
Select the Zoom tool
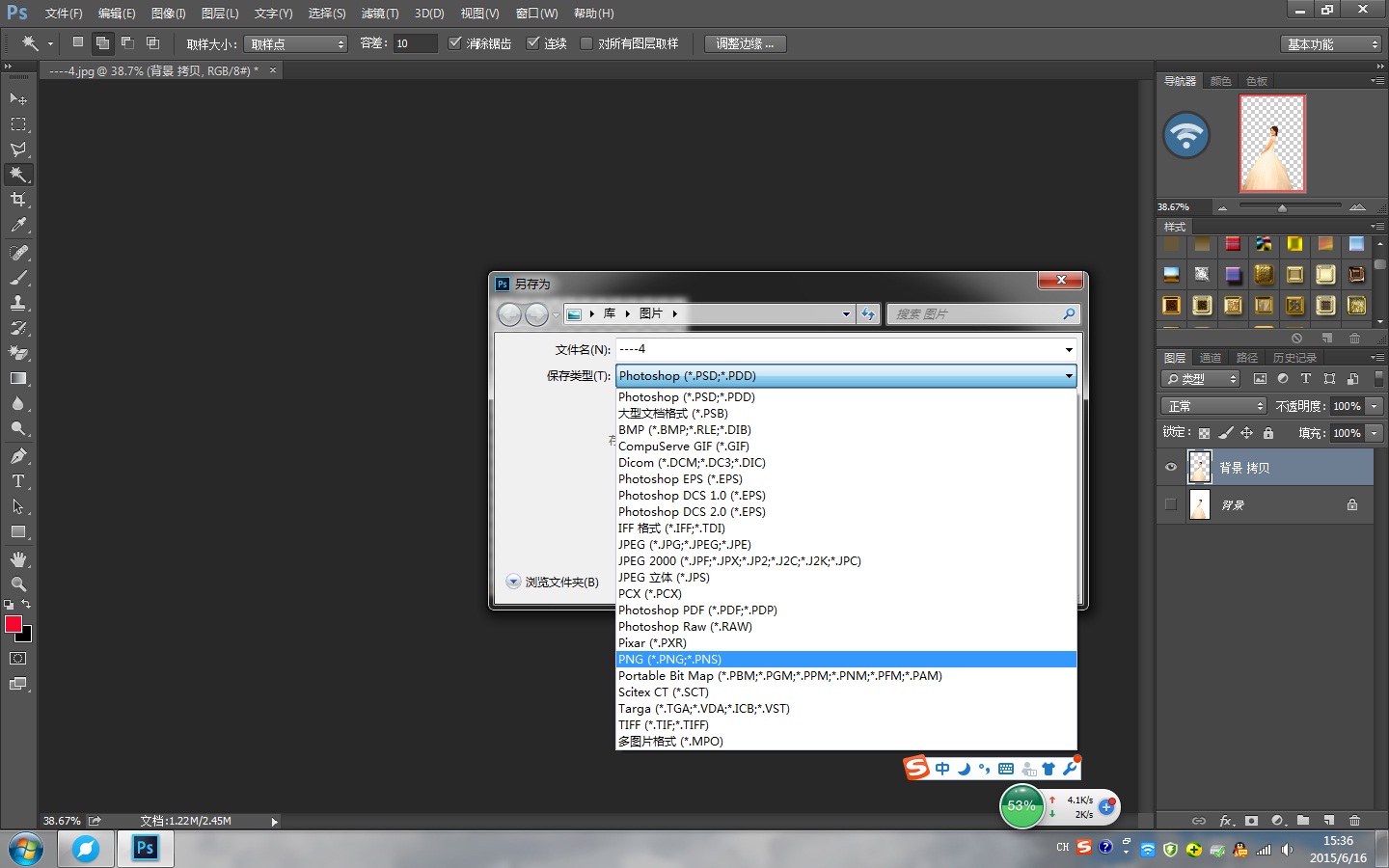[x=17, y=584]
